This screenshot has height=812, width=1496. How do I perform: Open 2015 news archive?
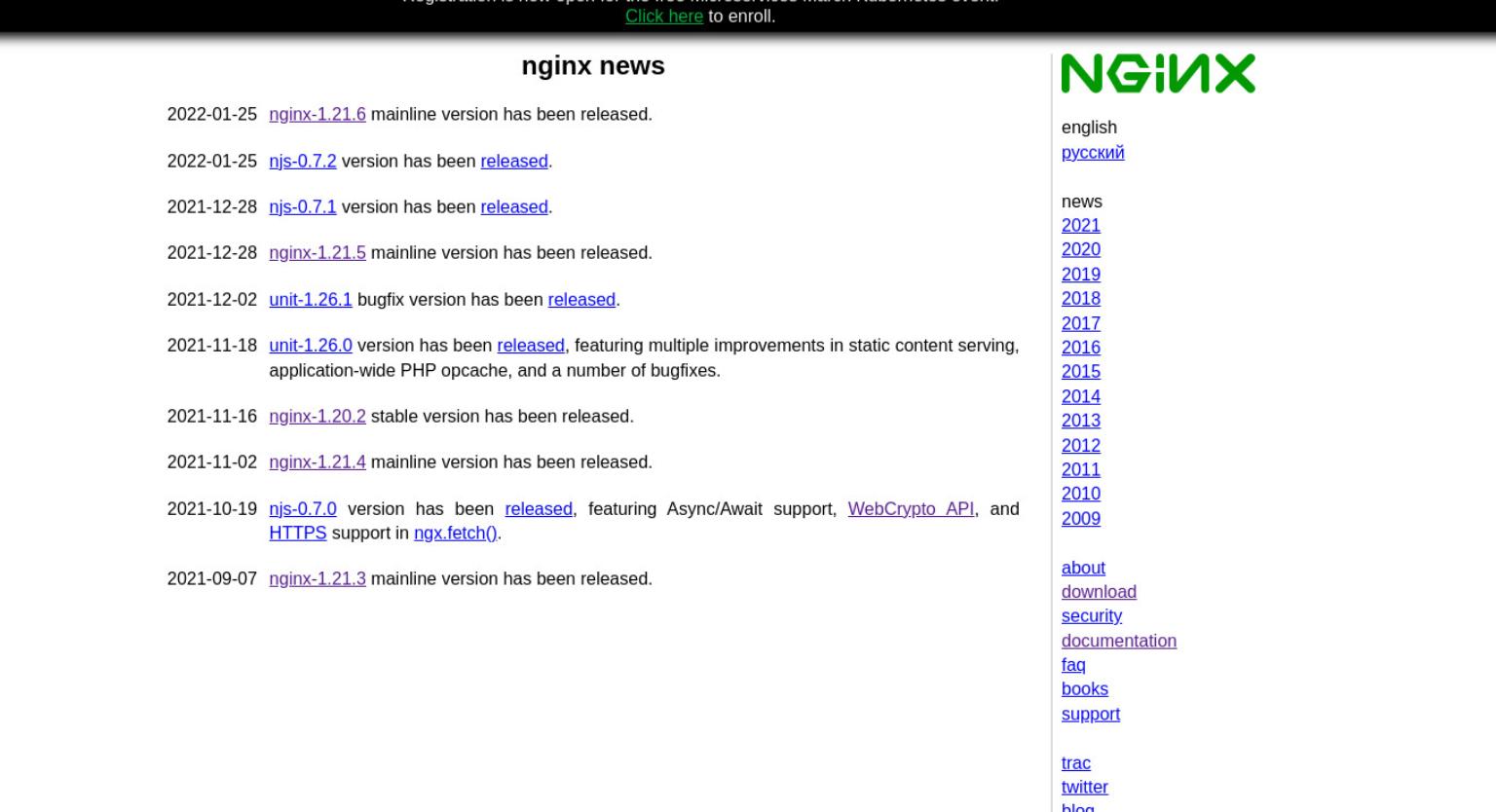pyautogui.click(x=1081, y=371)
